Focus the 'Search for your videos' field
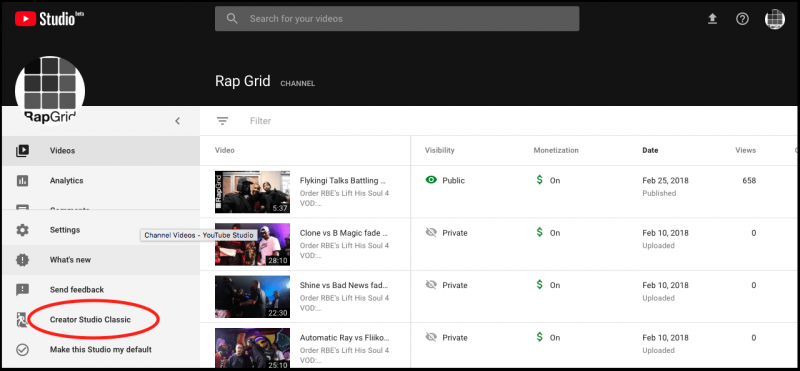Viewport: 800px width, 371px height. pyautogui.click(x=397, y=19)
